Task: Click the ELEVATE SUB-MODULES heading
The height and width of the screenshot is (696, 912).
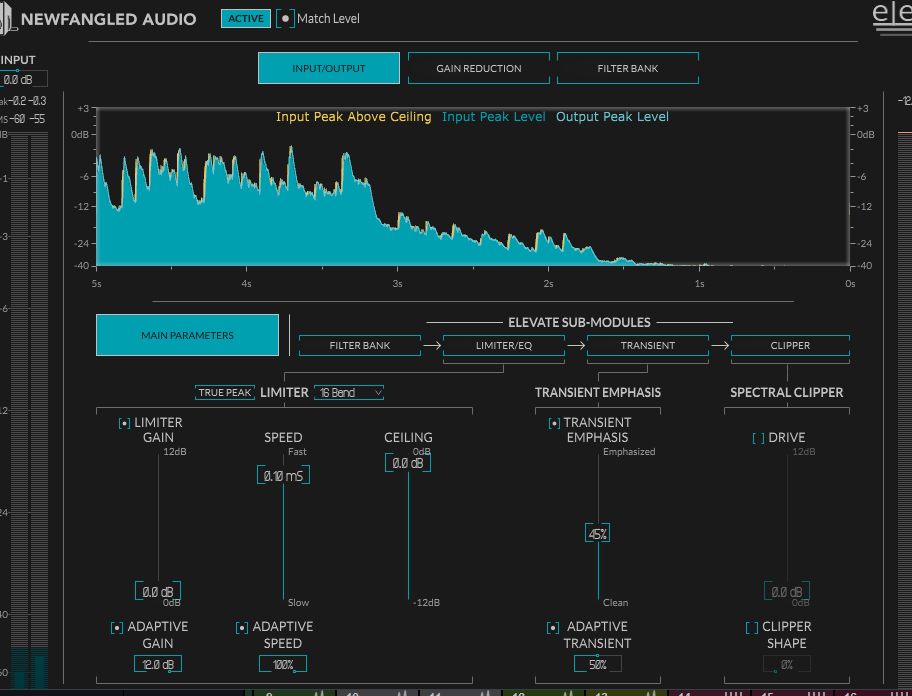Action: 579,322
